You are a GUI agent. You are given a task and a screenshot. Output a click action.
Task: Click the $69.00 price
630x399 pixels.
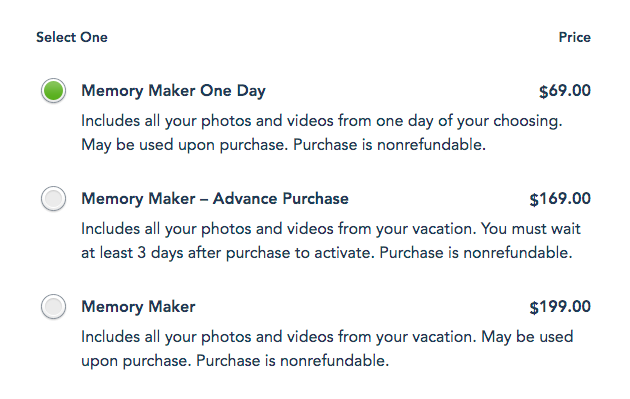coord(565,91)
